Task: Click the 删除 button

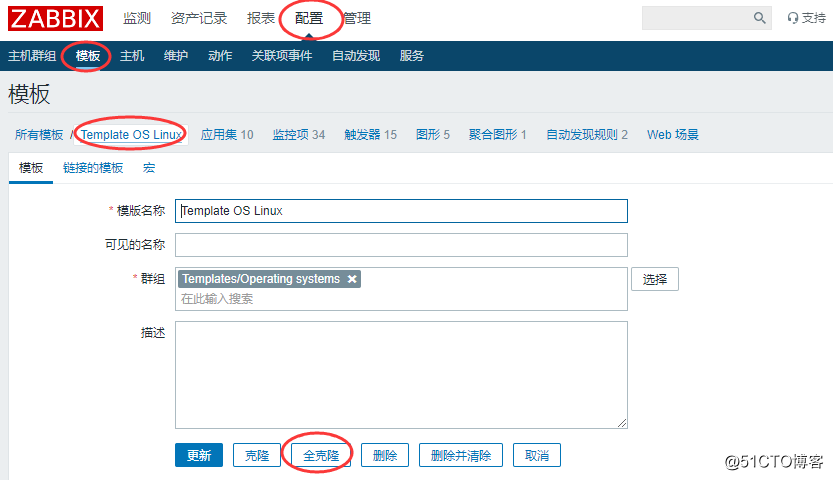Action: tap(385, 456)
